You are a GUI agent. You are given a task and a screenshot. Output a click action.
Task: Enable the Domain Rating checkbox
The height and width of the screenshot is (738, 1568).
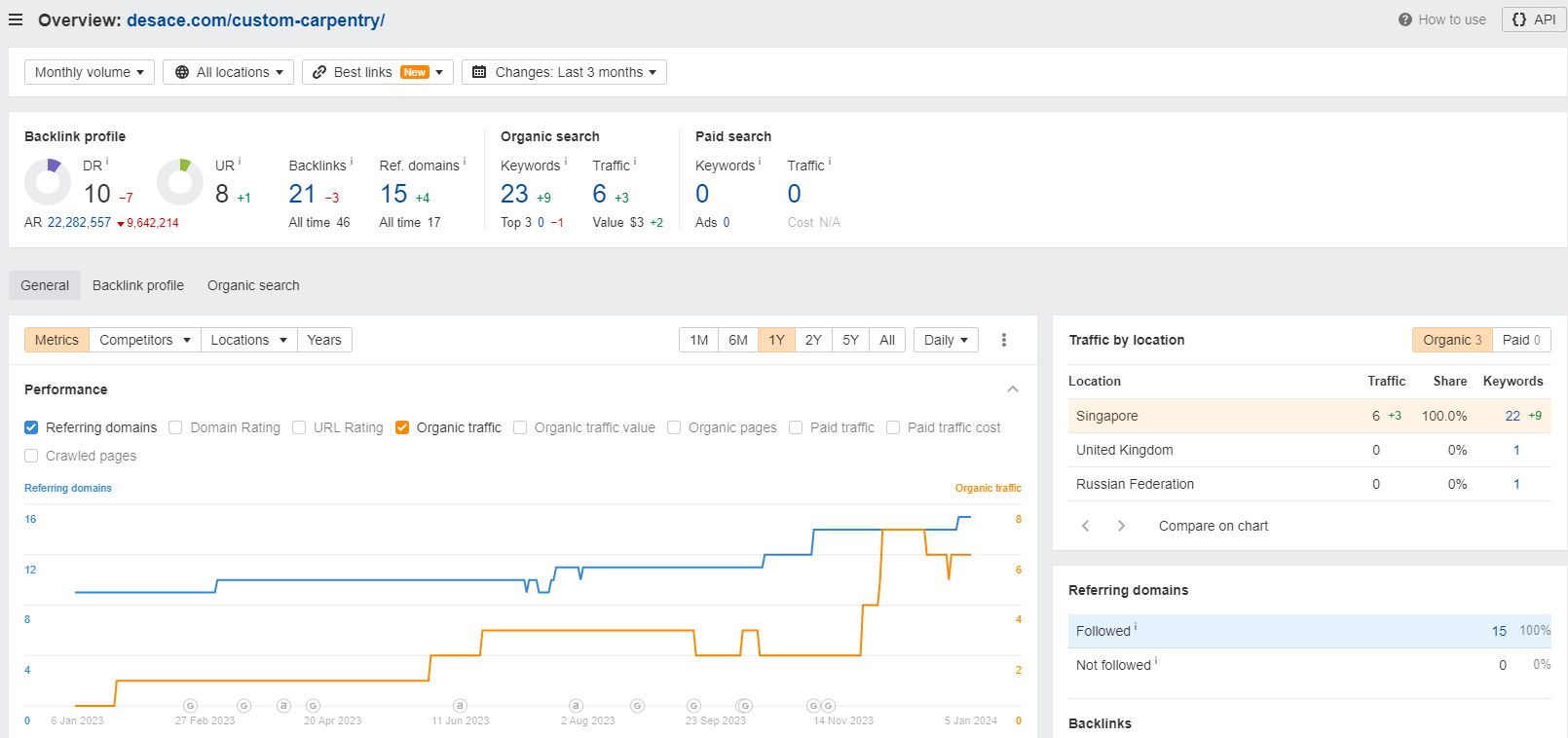click(175, 427)
